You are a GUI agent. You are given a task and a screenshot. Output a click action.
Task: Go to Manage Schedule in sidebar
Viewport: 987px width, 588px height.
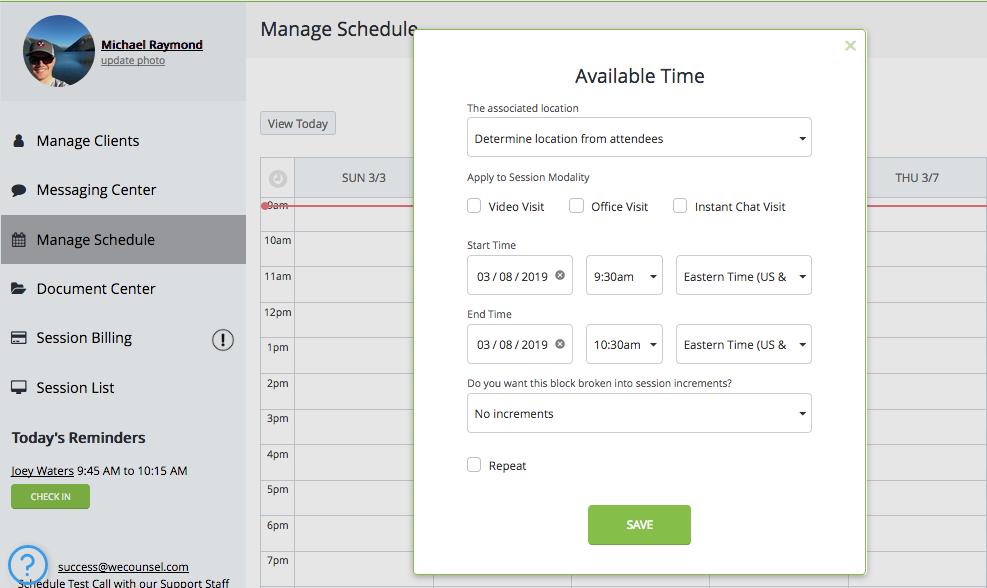click(x=95, y=240)
